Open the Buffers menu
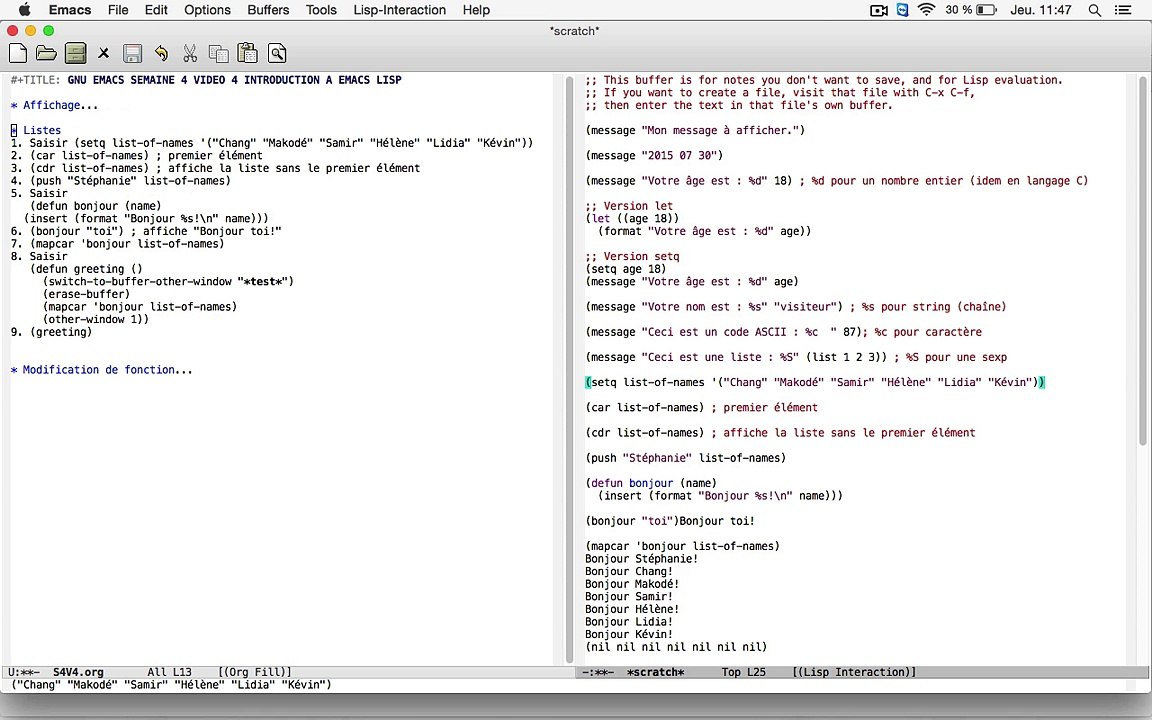The height and width of the screenshot is (720, 1152). (x=268, y=10)
